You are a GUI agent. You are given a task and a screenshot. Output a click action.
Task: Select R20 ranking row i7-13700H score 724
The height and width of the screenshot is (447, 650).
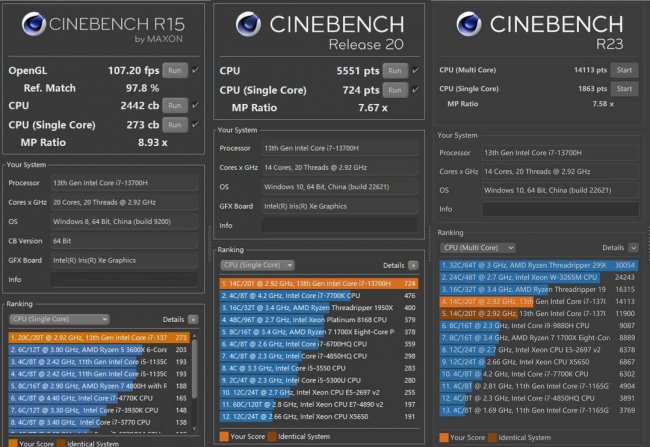[319, 284]
